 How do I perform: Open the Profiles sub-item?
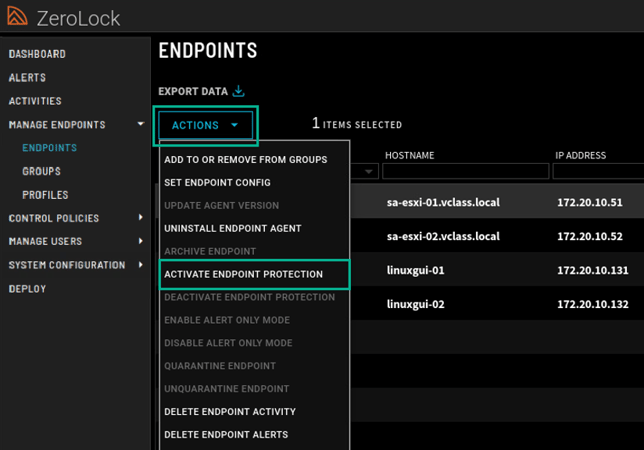(45, 195)
